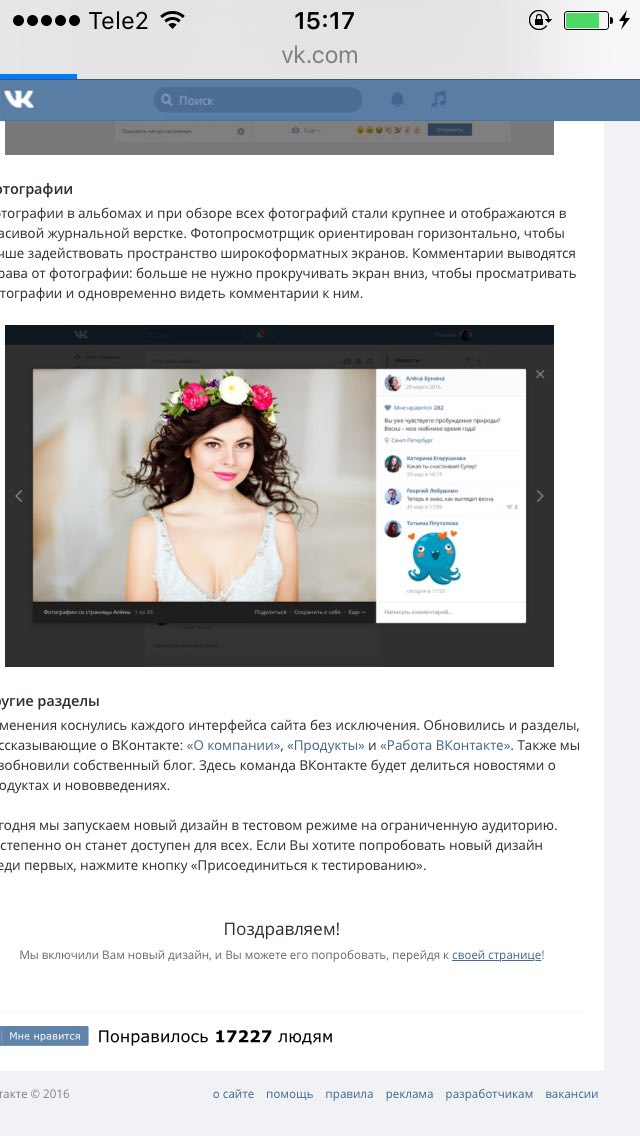The height and width of the screenshot is (1136, 640).
Task: Follow the своей странице link
Action: (x=496, y=955)
